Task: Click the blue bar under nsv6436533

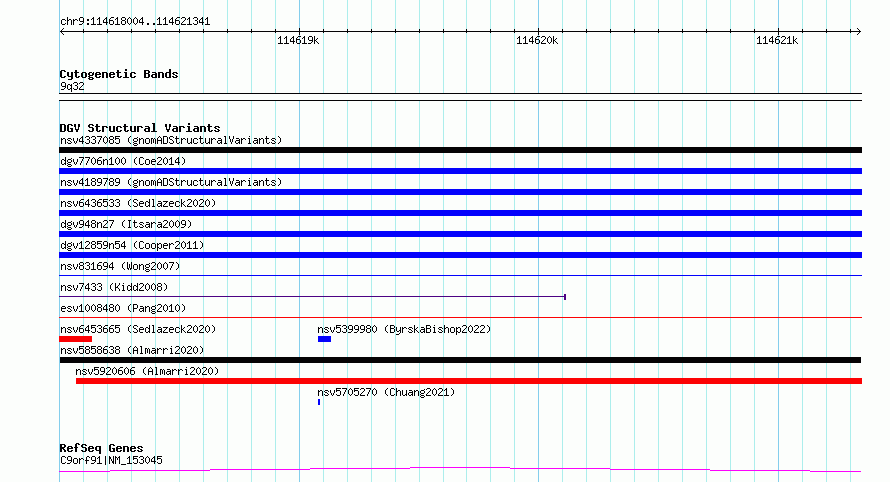Action: [x=460, y=213]
